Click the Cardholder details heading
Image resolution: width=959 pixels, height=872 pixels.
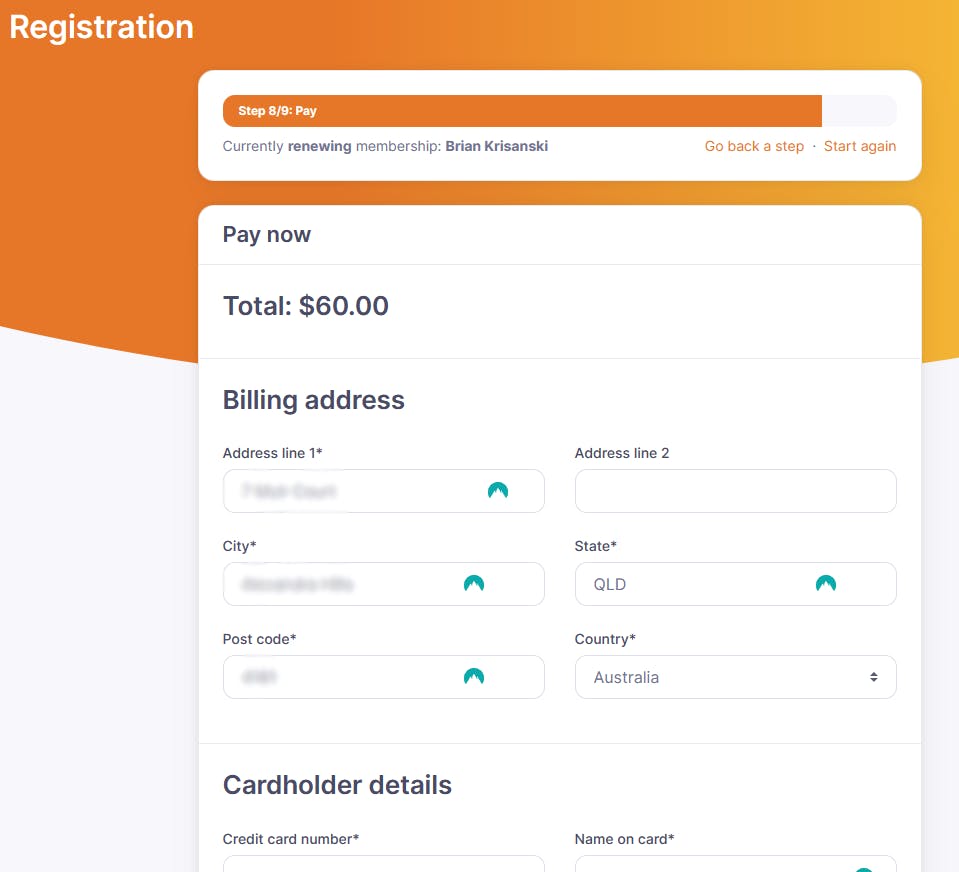(337, 785)
